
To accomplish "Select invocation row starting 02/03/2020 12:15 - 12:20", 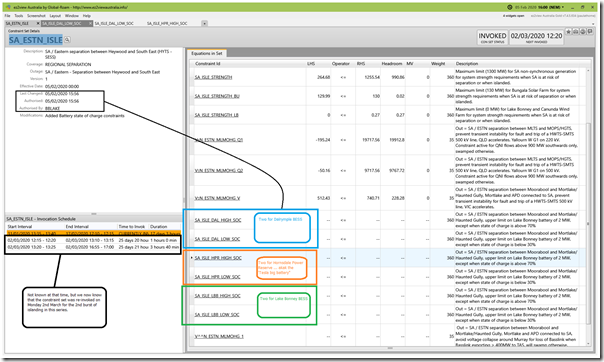I will tap(93, 240).
